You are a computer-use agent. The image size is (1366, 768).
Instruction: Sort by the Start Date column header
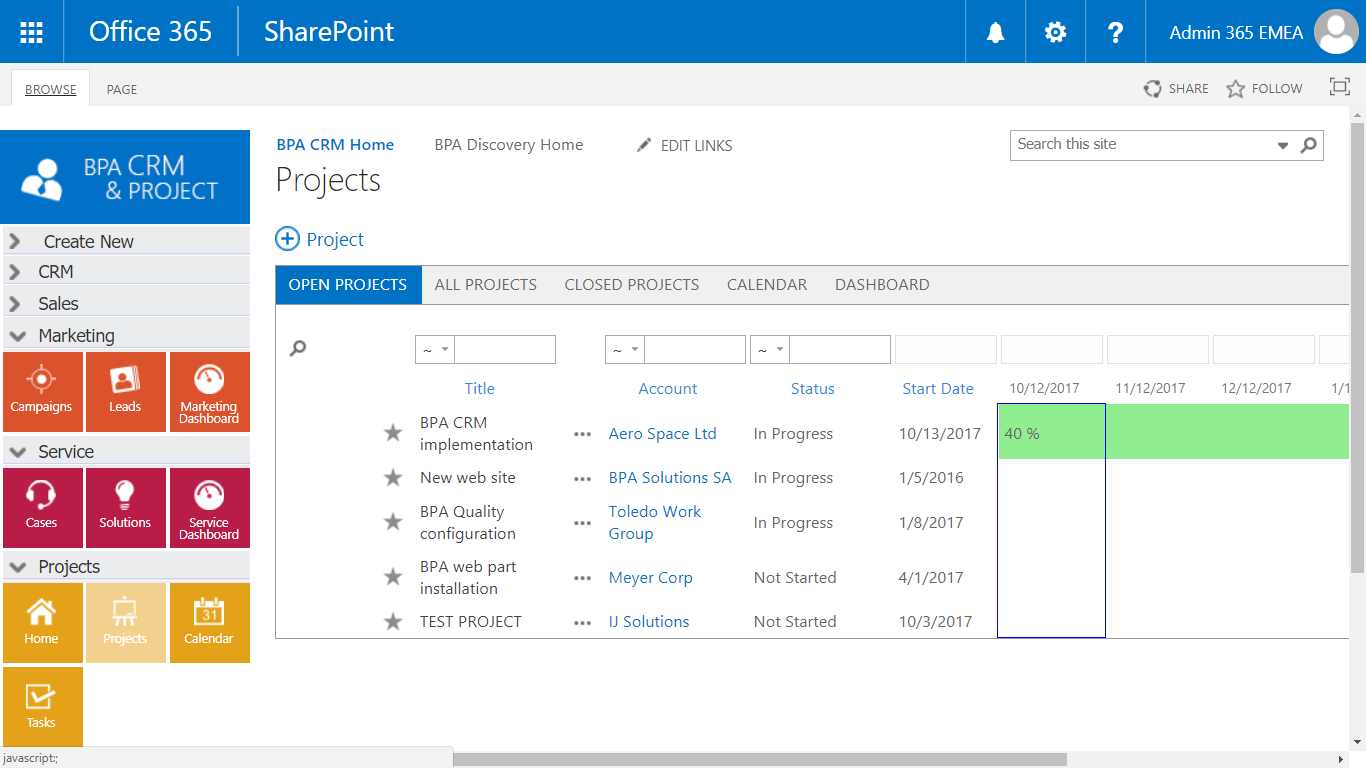[x=938, y=389]
